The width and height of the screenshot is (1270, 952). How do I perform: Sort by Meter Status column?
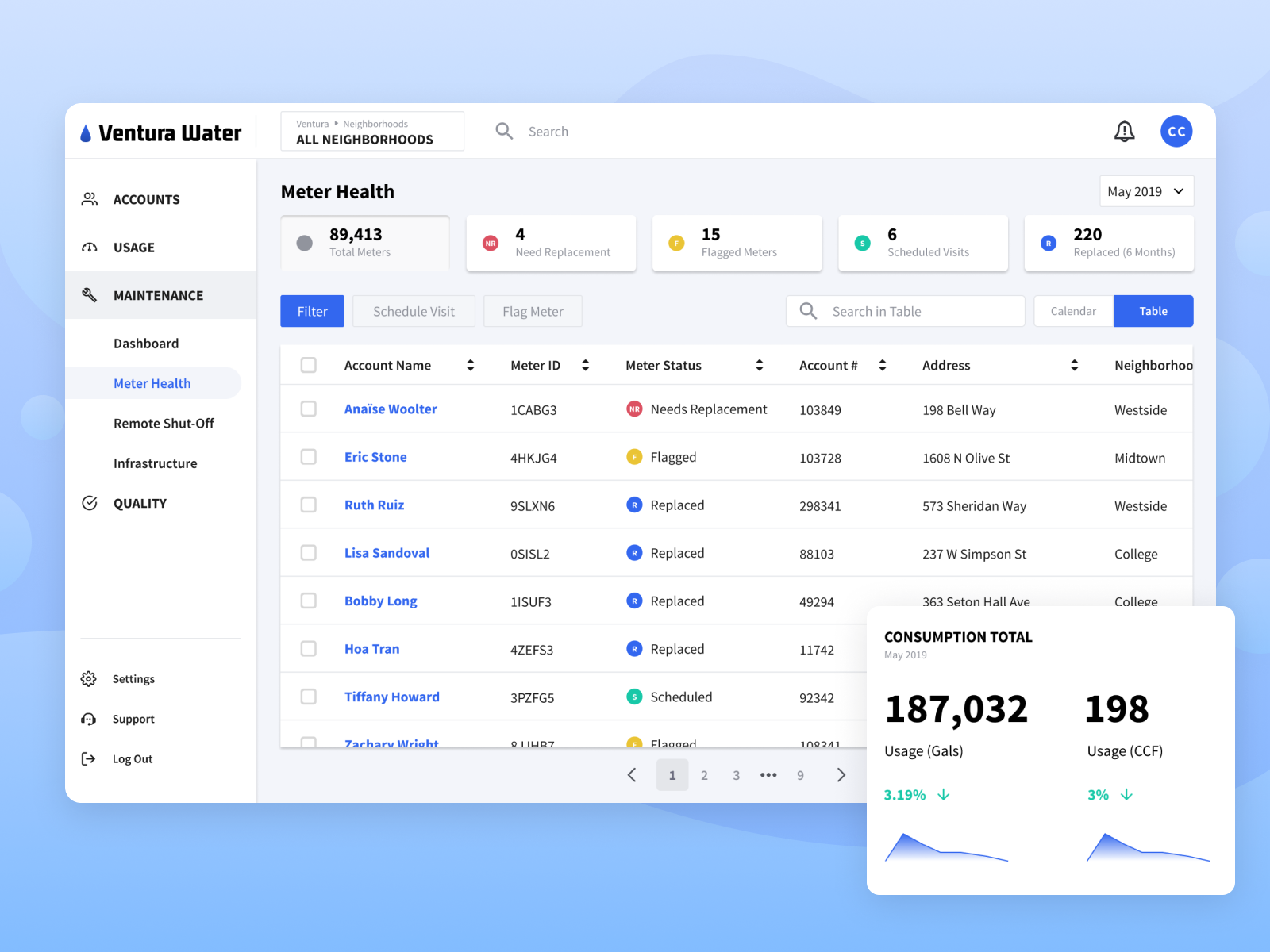point(760,365)
